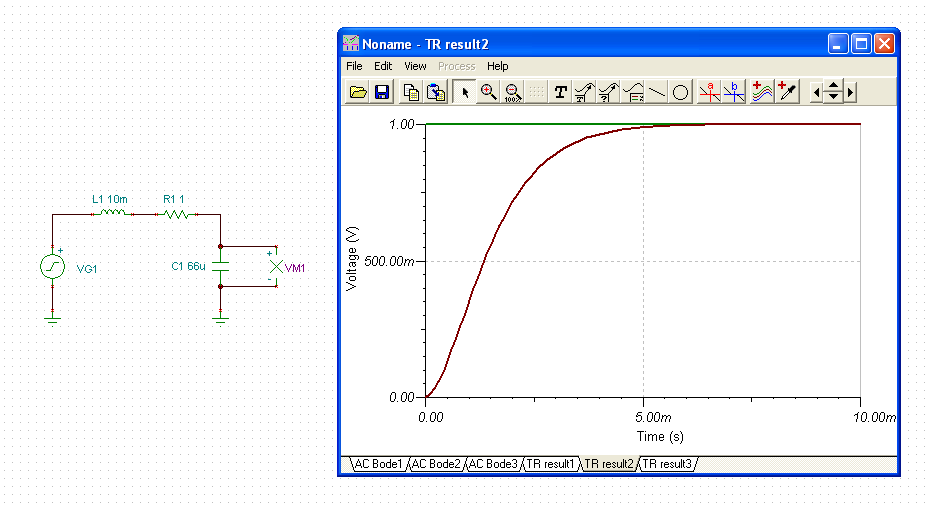This screenshot has width=932, height=509.
Task: Click the Open file folder icon
Action: [x=358, y=92]
